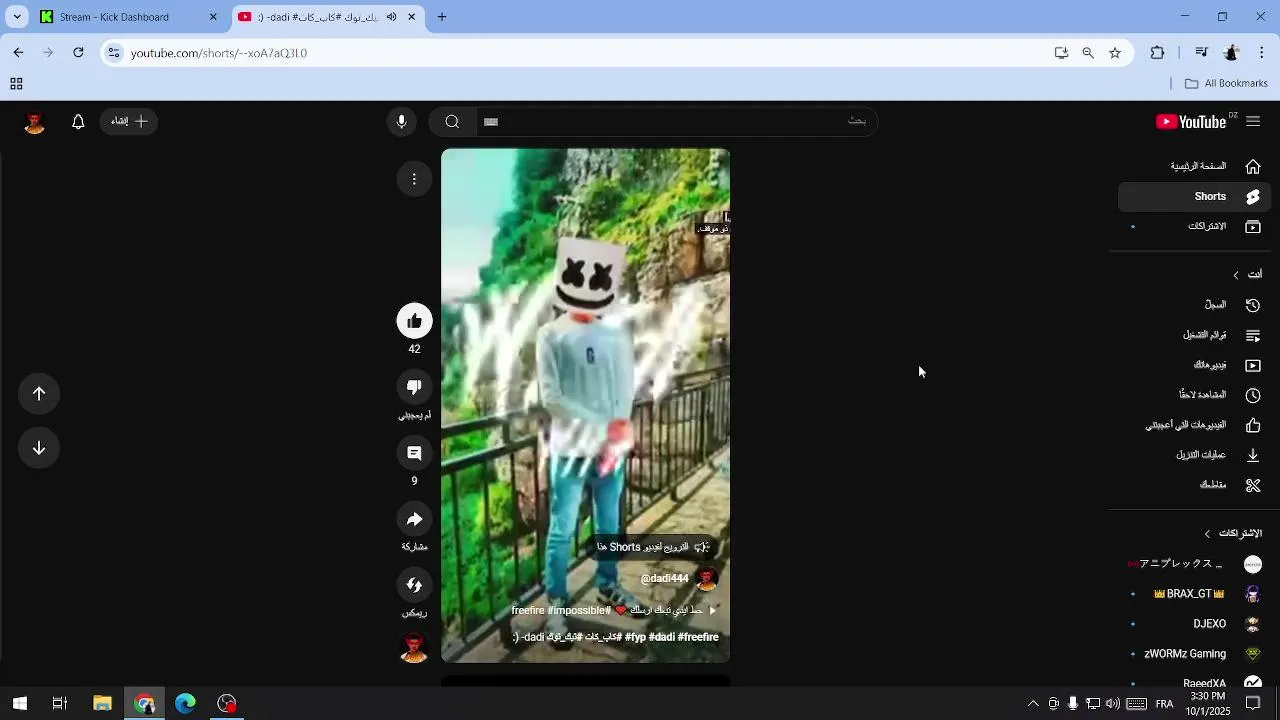Image resolution: width=1280 pixels, height=720 pixels.
Task: Click the Create button with plus
Action: (x=129, y=122)
